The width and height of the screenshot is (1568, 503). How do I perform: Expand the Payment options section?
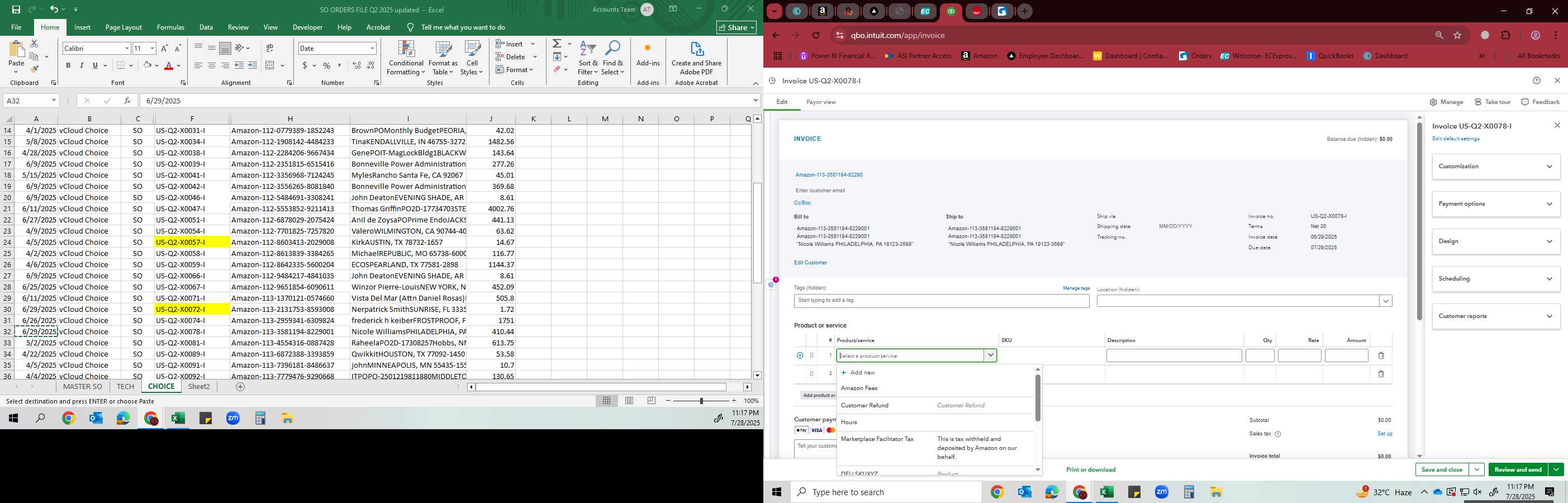1495,204
